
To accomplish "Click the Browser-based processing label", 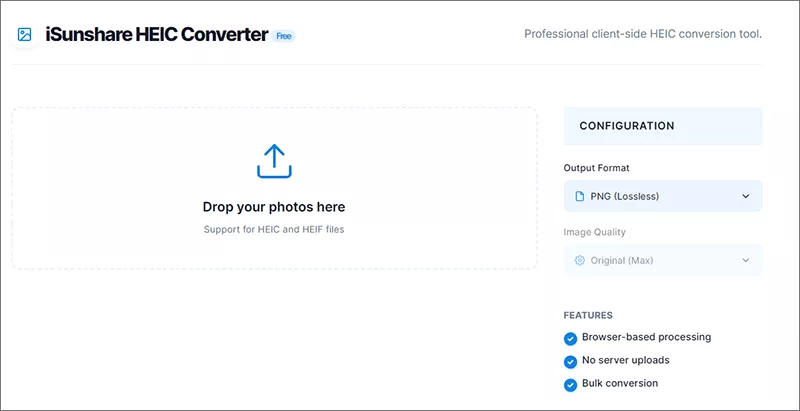I will [646, 337].
